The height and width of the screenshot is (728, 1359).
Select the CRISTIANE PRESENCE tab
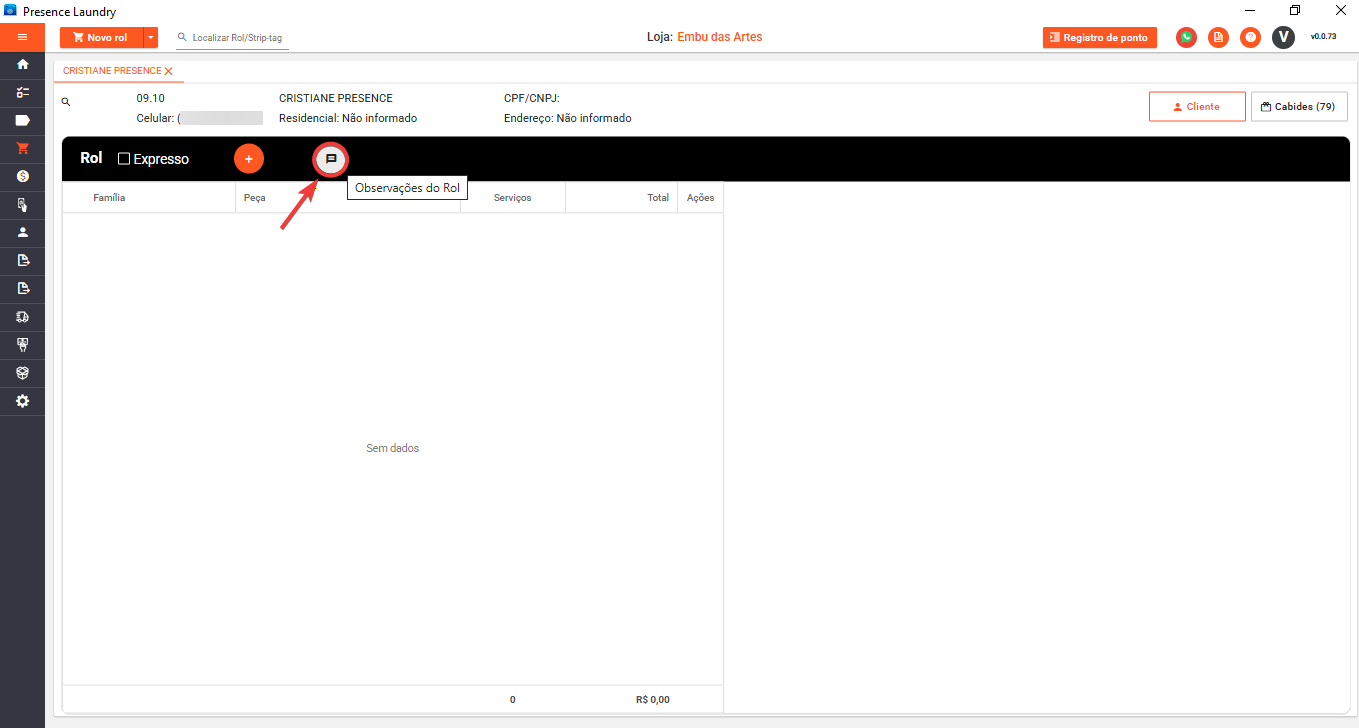click(x=111, y=71)
